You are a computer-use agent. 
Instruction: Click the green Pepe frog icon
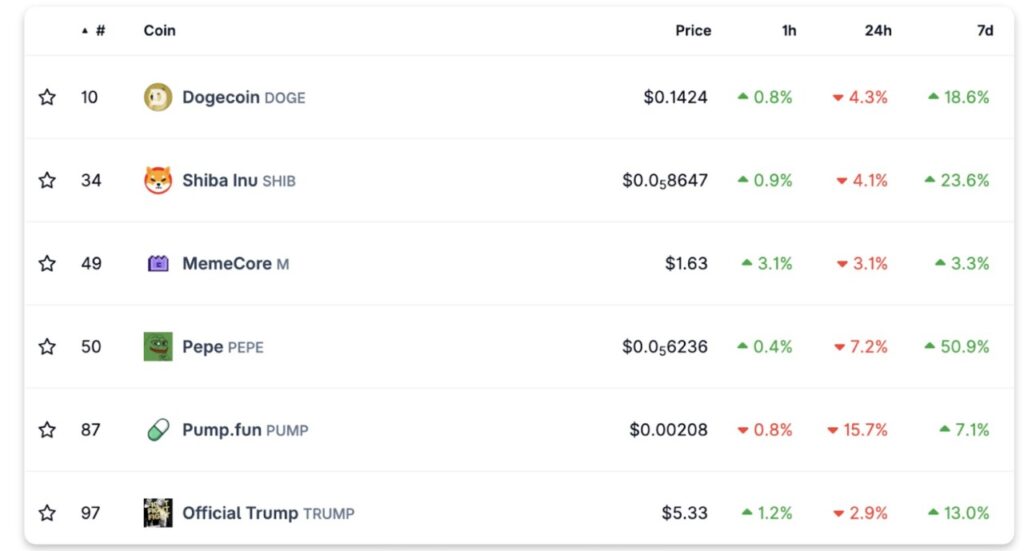158,347
